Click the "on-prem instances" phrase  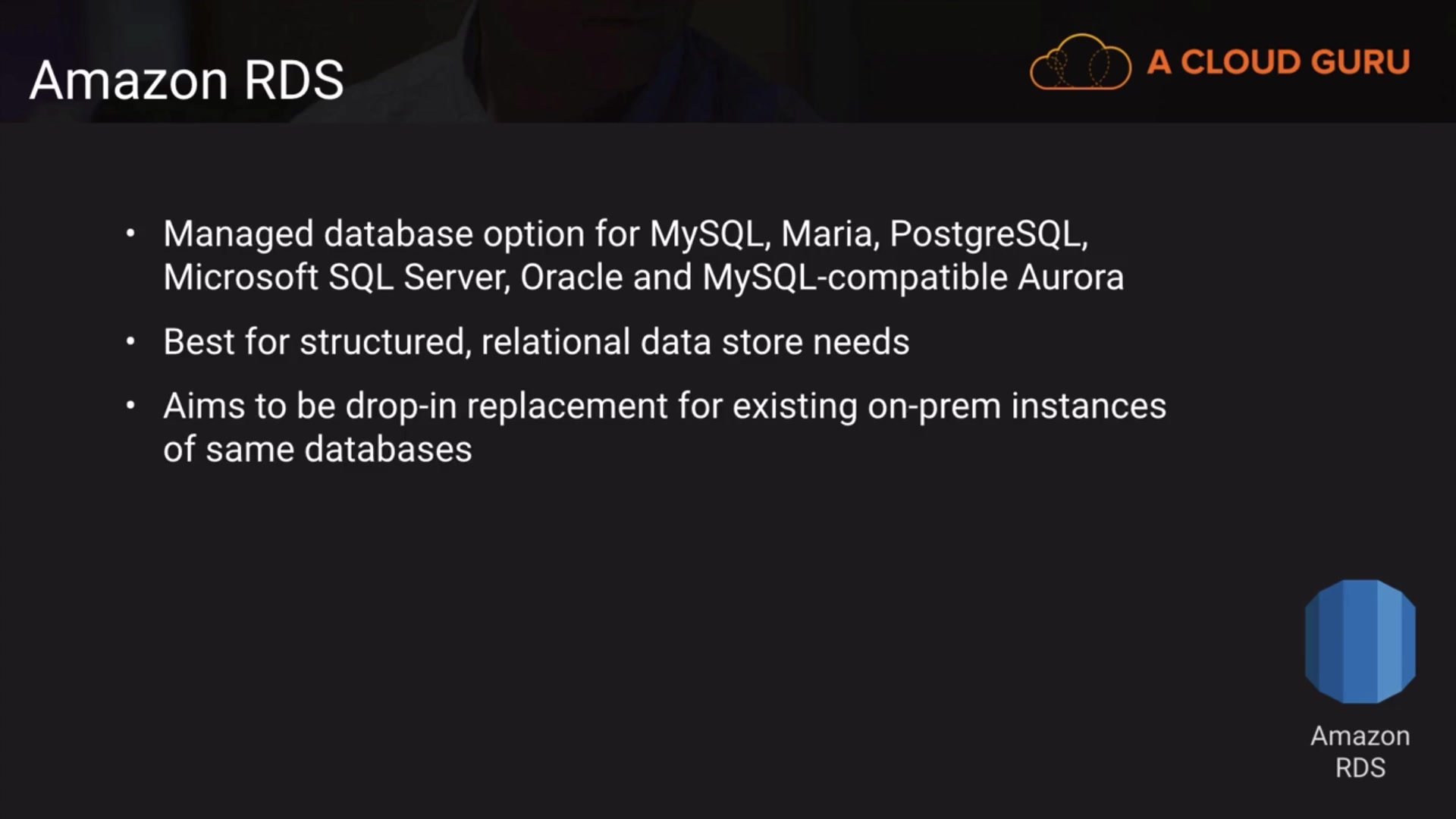point(1016,406)
